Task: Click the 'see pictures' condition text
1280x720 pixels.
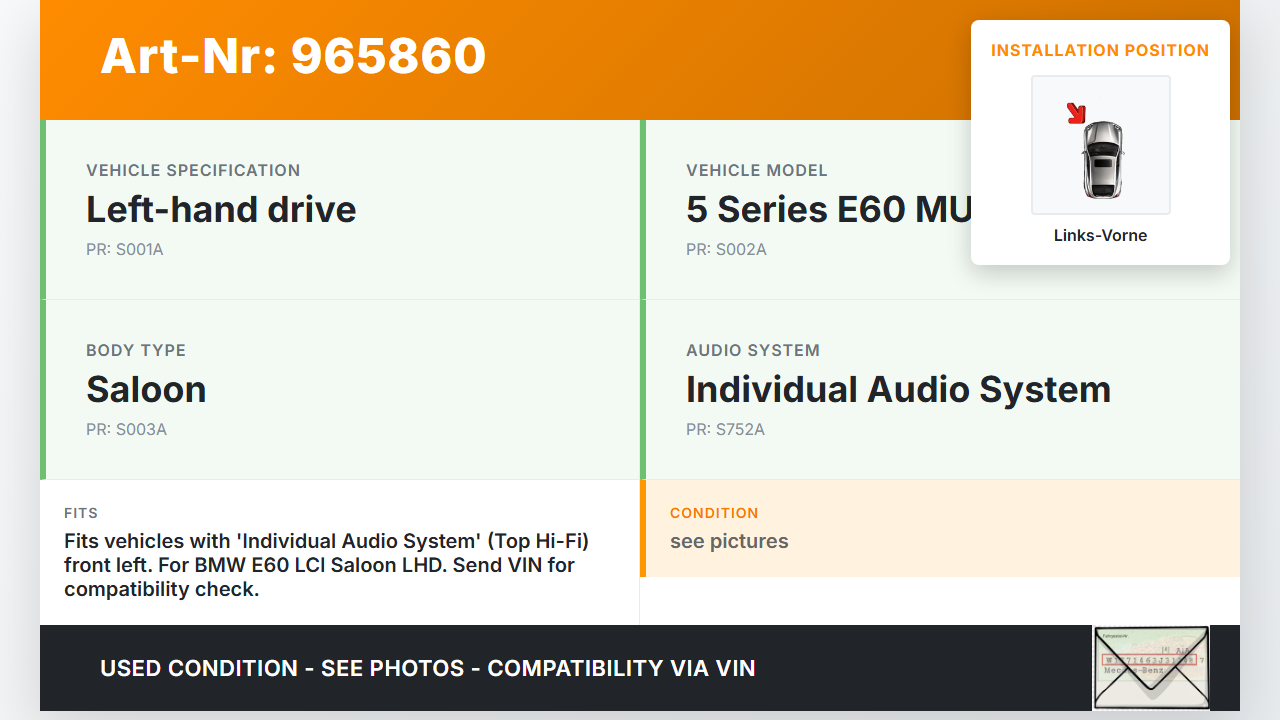Action: (729, 541)
